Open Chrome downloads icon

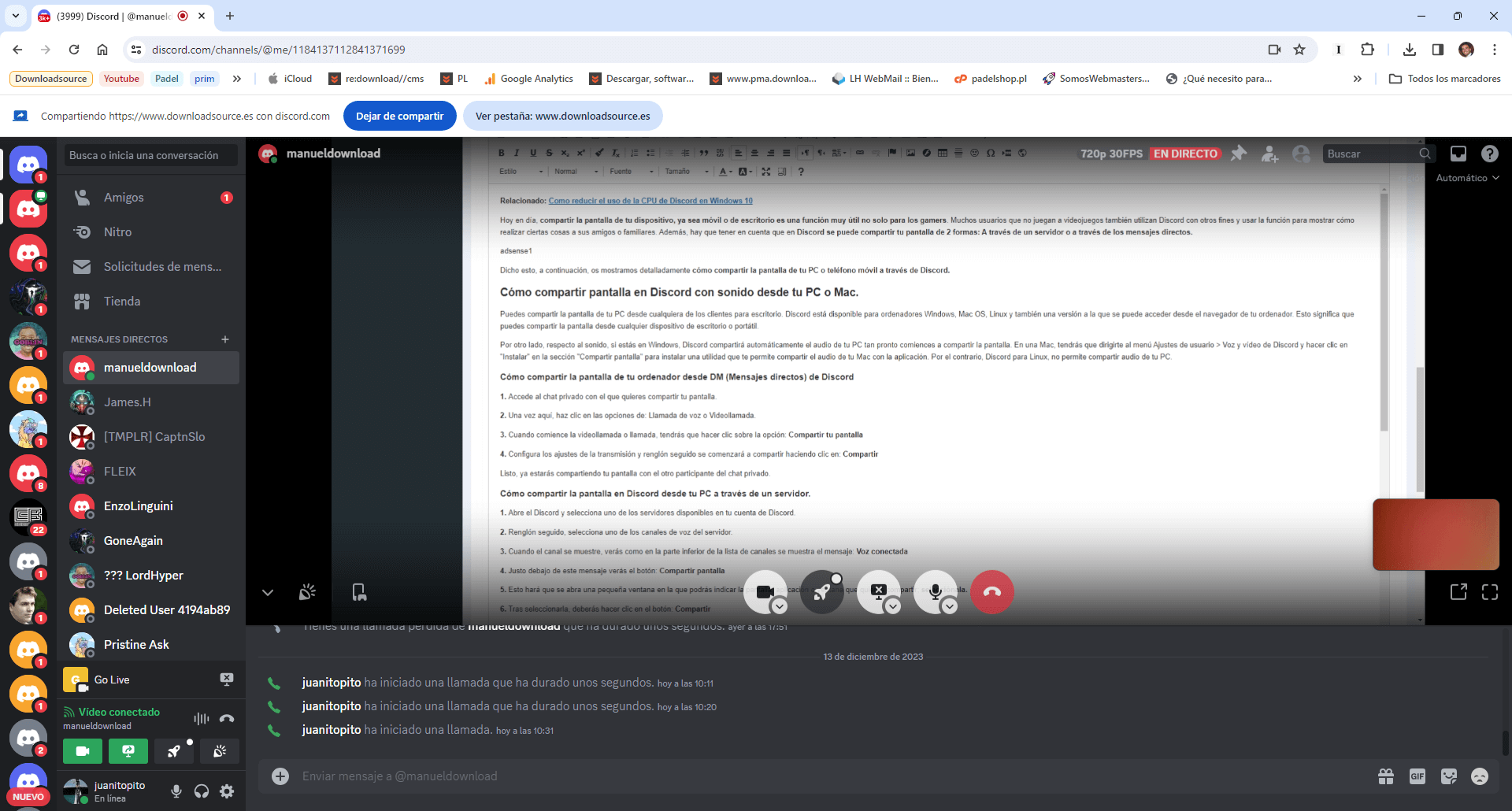[1410, 50]
